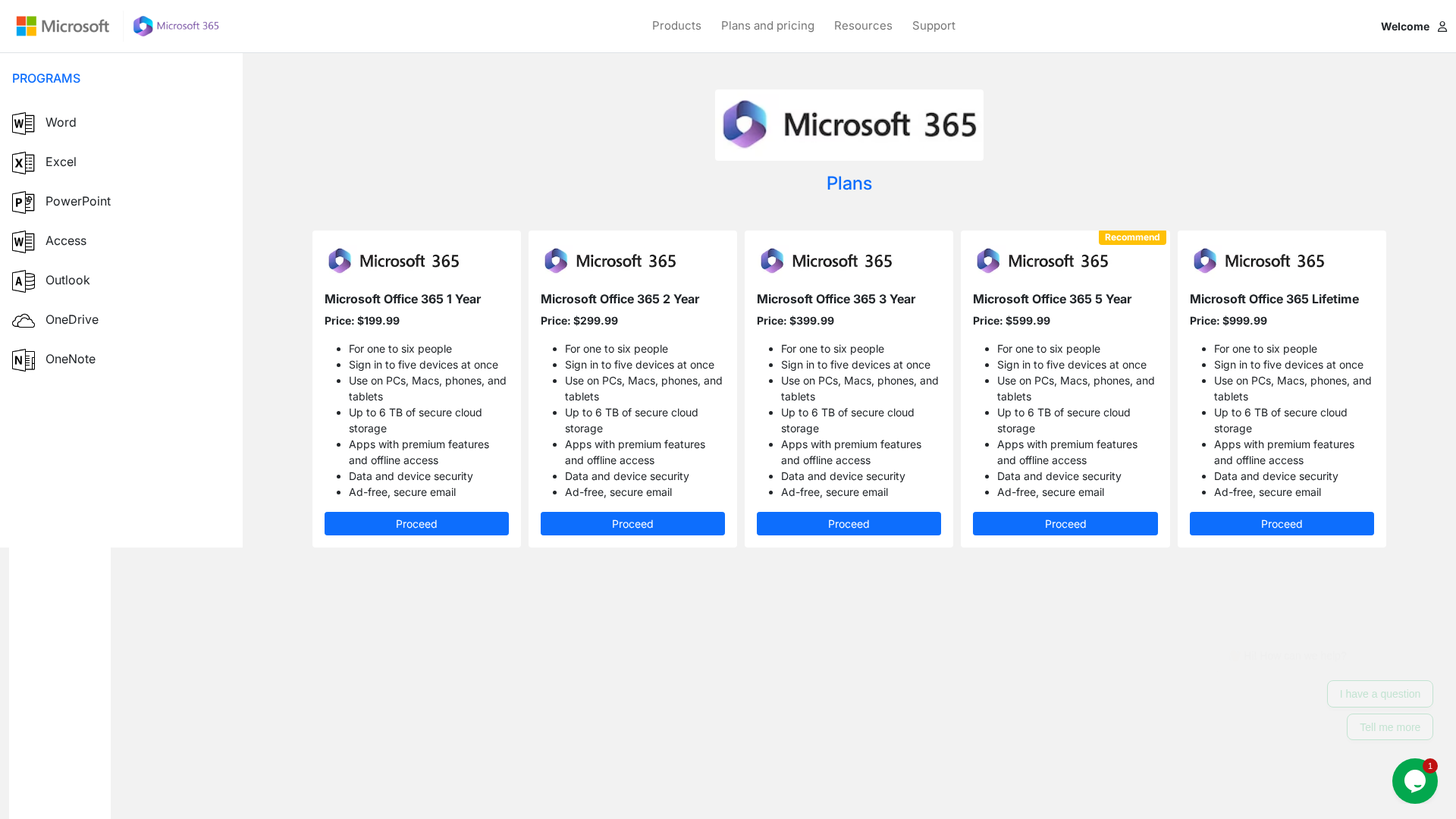Click the large Microsoft 365 banner image

[x=849, y=125]
